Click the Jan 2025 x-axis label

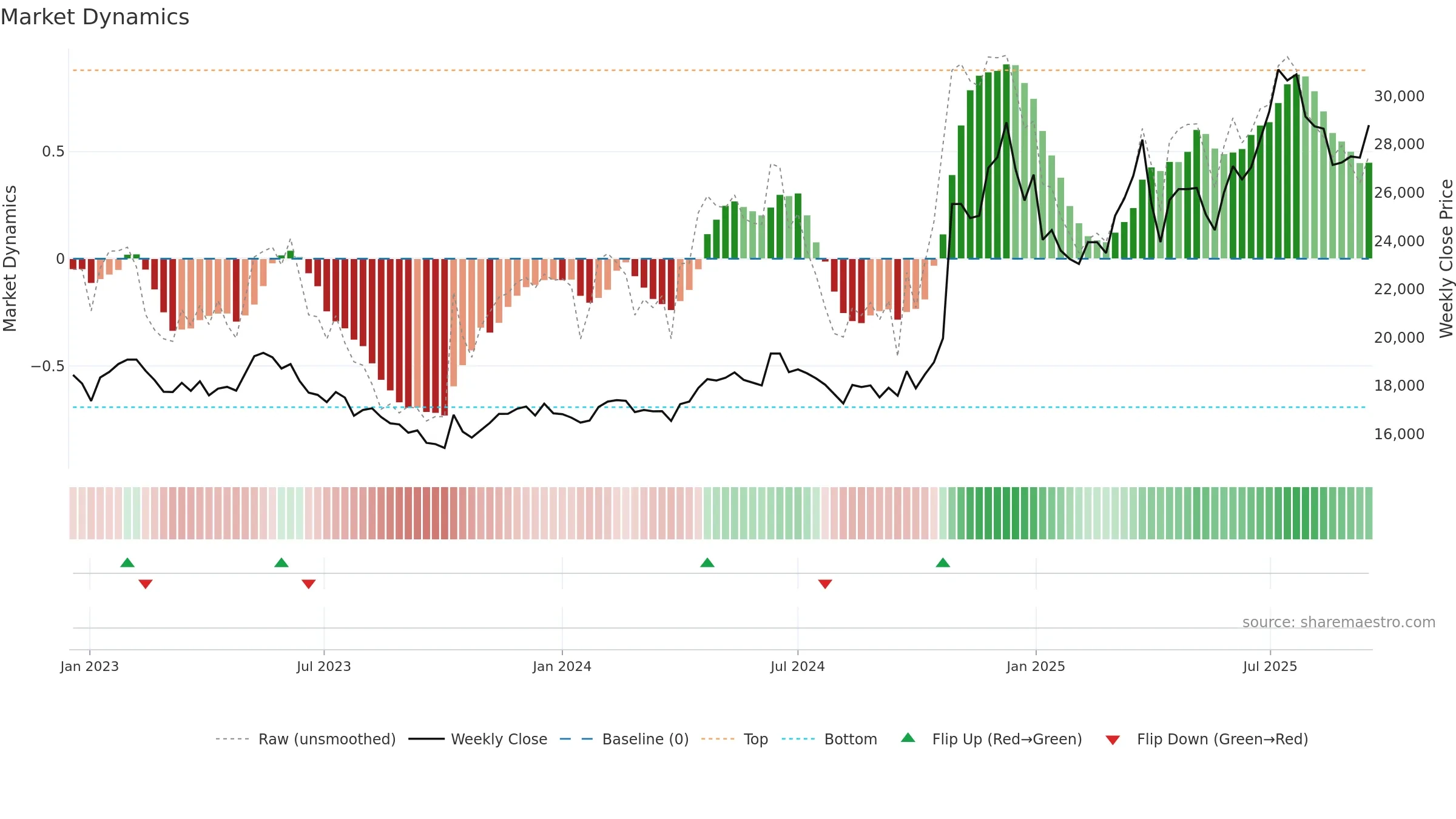[x=1036, y=666]
